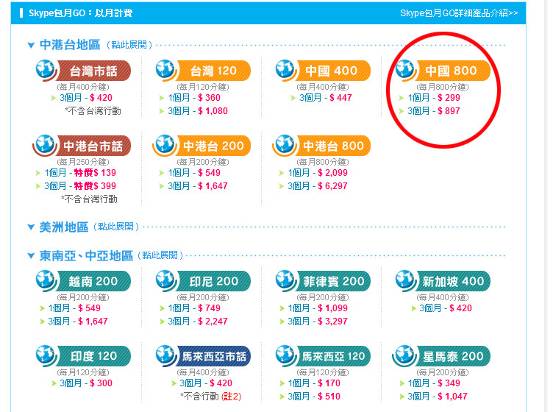Click the globe icon beside 台灣 120
Screen dimensions: 553x412
click(x=166, y=69)
